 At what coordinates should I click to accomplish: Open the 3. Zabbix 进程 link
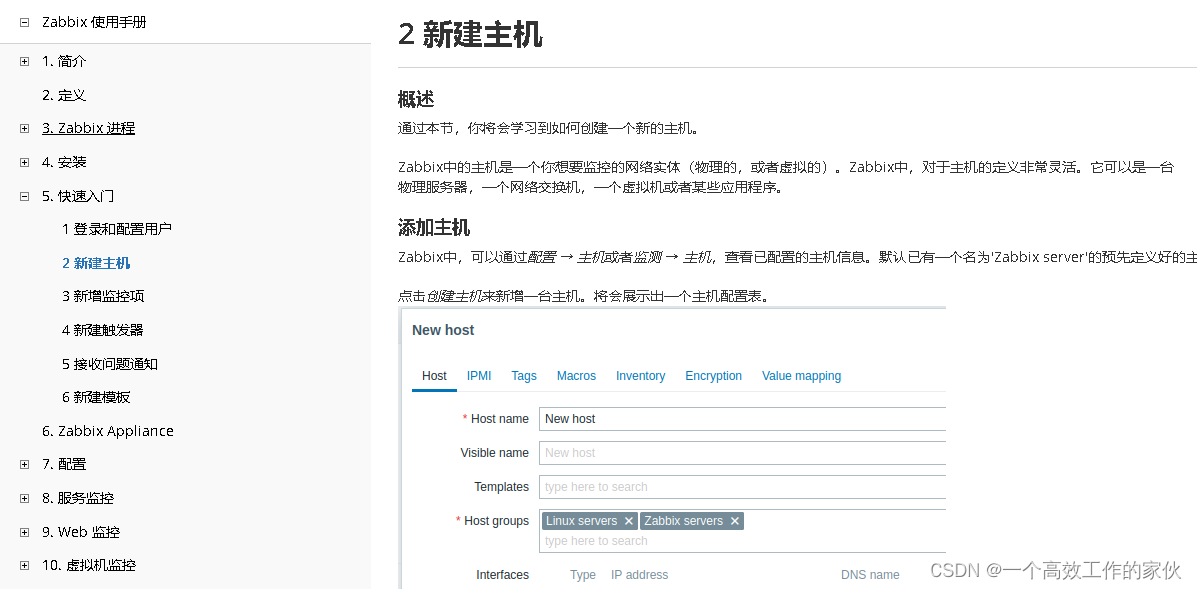coord(89,128)
